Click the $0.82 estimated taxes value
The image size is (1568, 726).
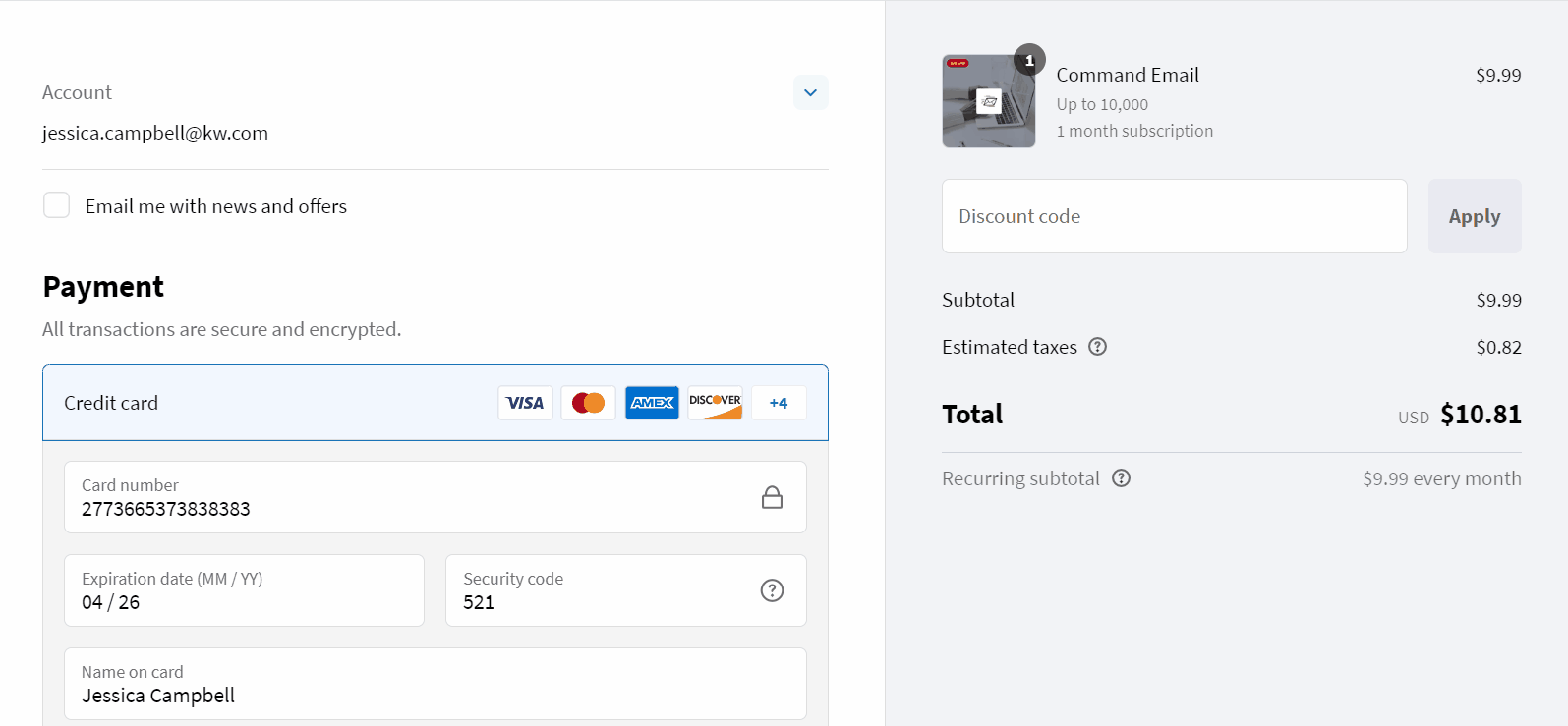point(1498,347)
